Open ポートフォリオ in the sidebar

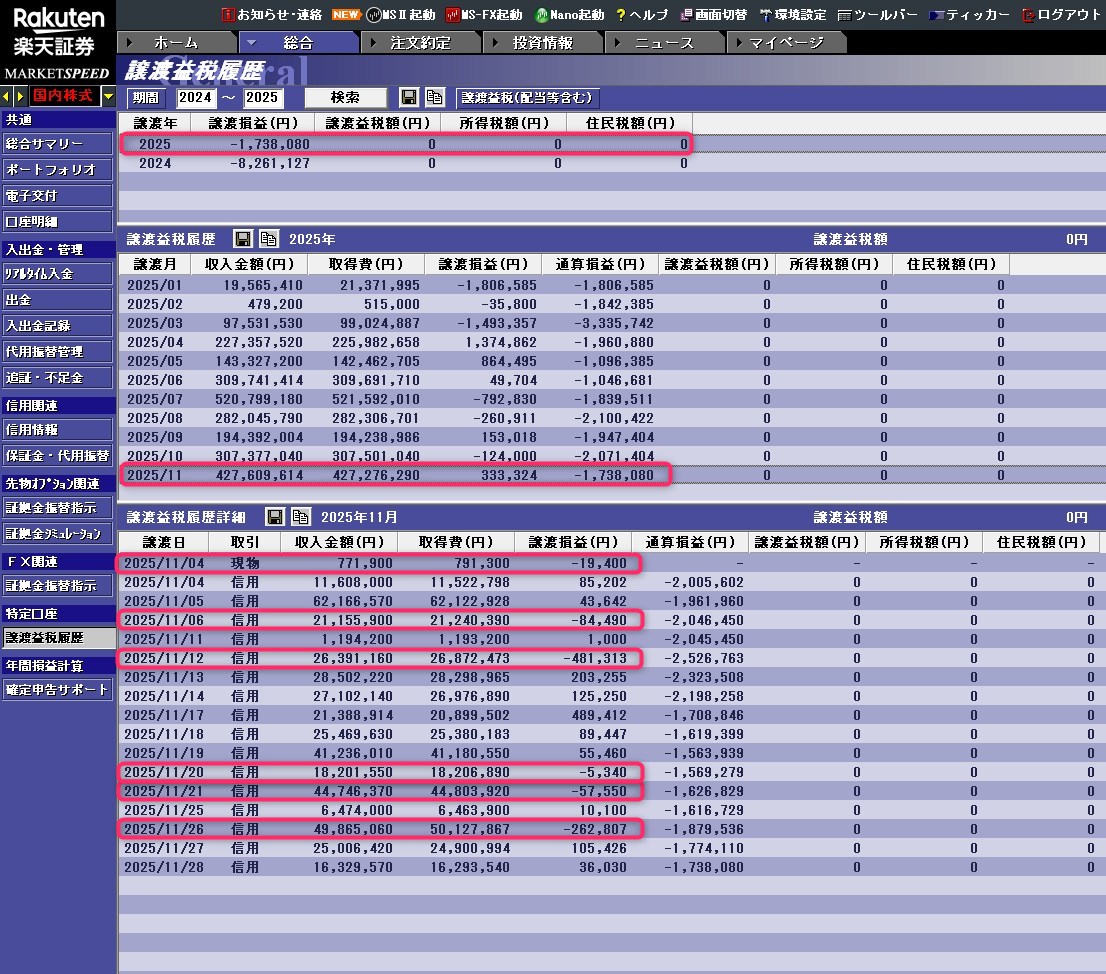(57, 170)
